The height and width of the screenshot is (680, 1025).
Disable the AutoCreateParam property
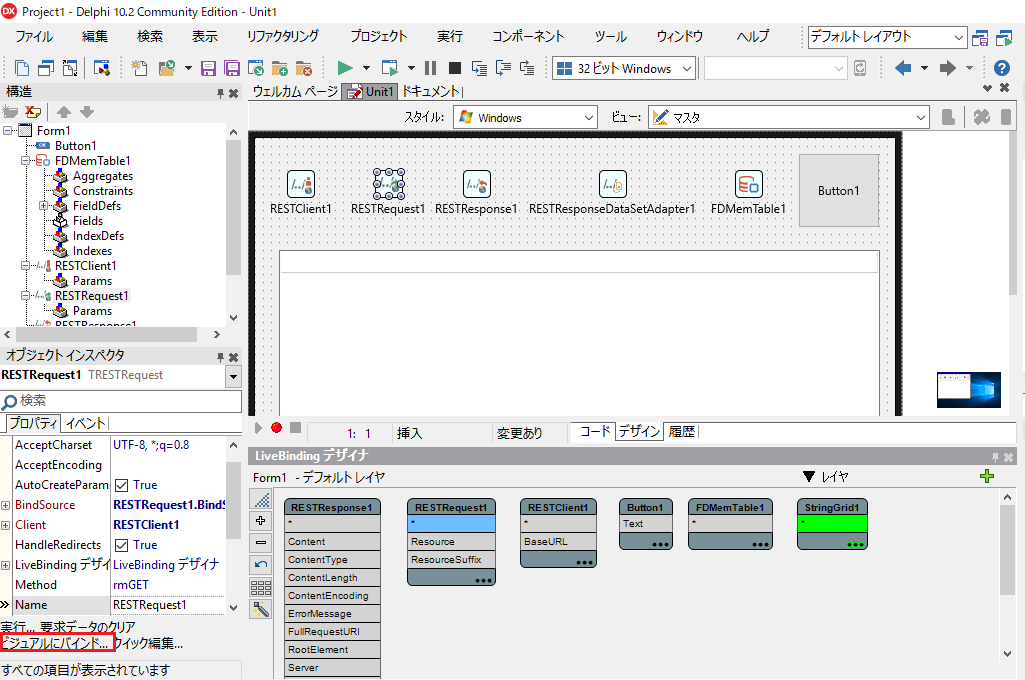click(121, 484)
